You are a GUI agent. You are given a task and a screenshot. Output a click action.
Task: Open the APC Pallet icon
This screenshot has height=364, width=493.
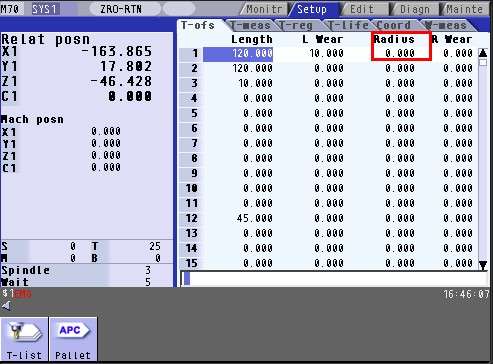(73, 339)
